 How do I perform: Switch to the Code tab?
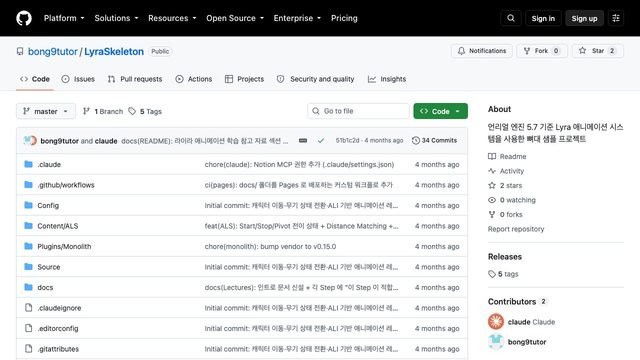[35, 79]
